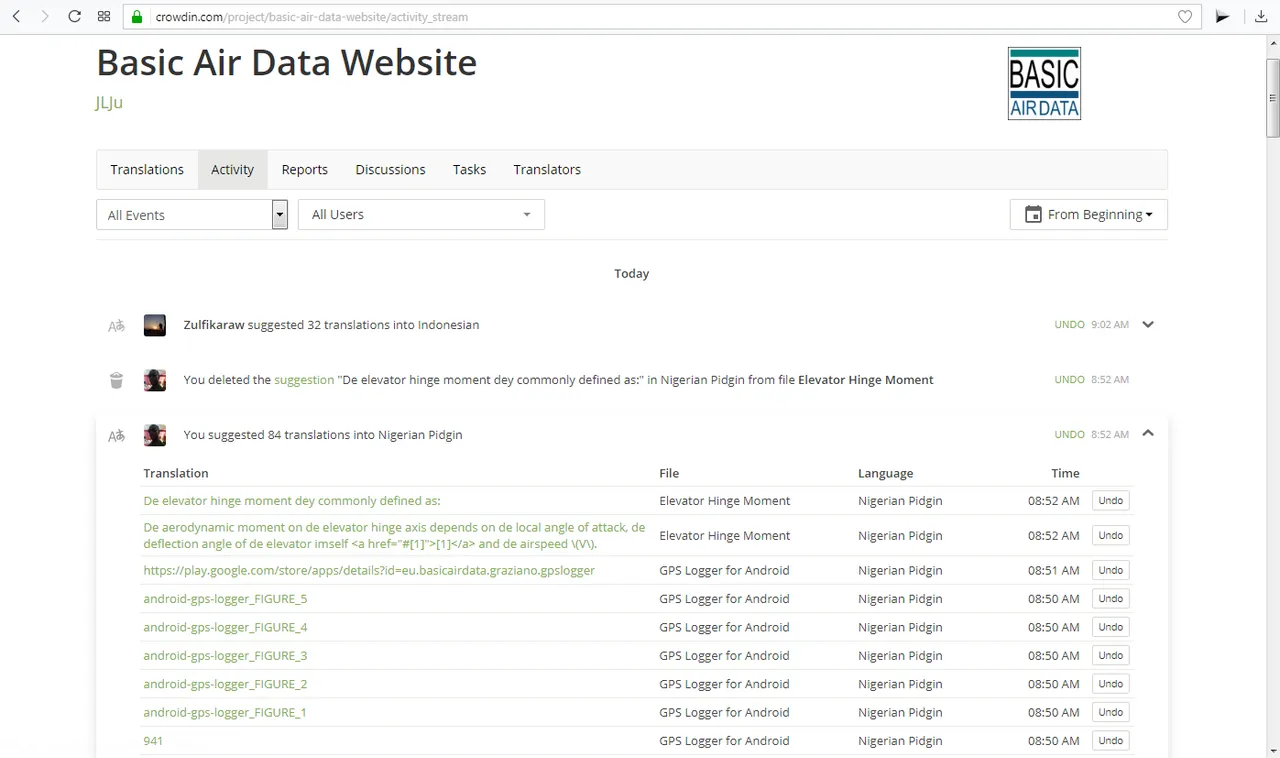Click the browser address bar URL
Image resolution: width=1280 pixels, height=758 pixels.
pyautogui.click(x=312, y=17)
